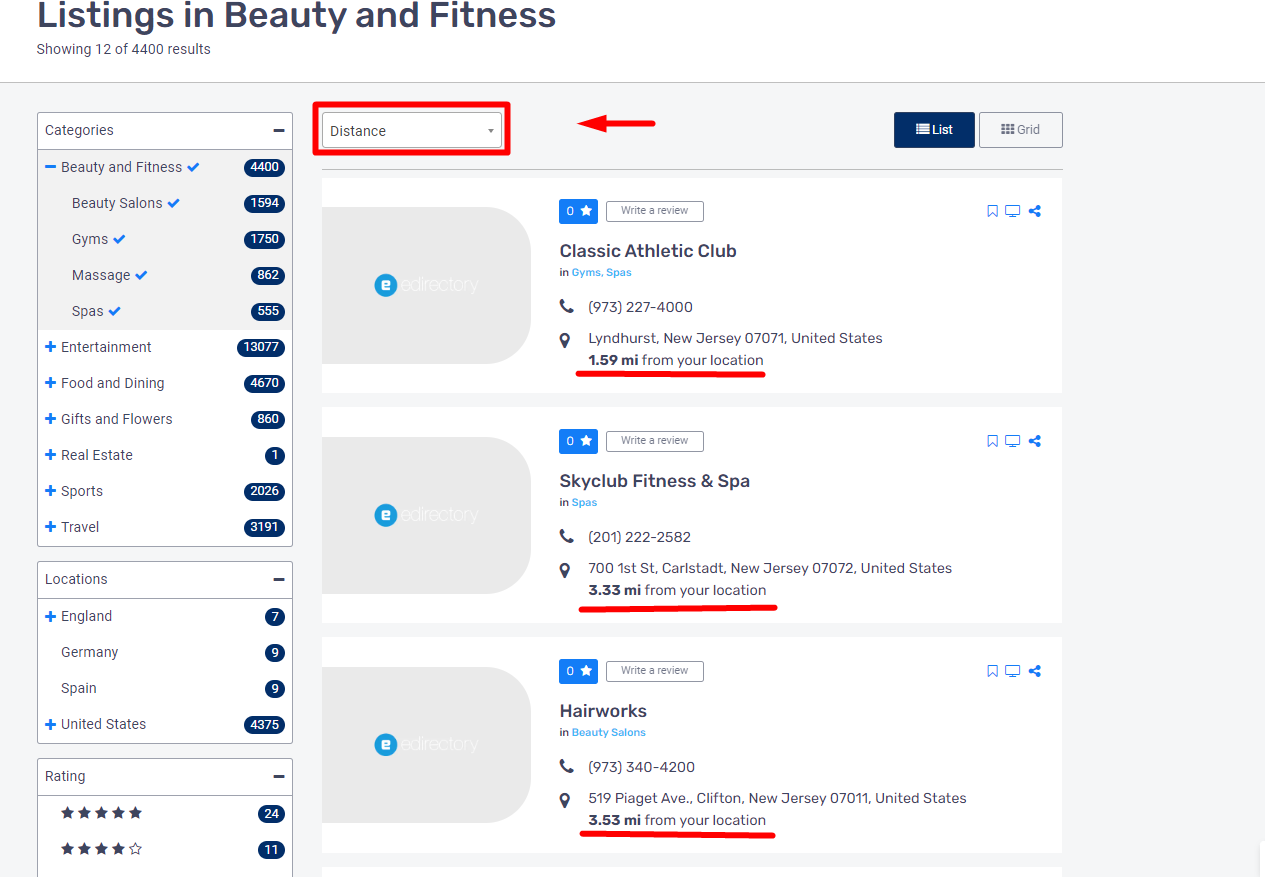The width and height of the screenshot is (1265, 877).
Task: Click star rating badge for Hairworks
Action: tap(578, 671)
